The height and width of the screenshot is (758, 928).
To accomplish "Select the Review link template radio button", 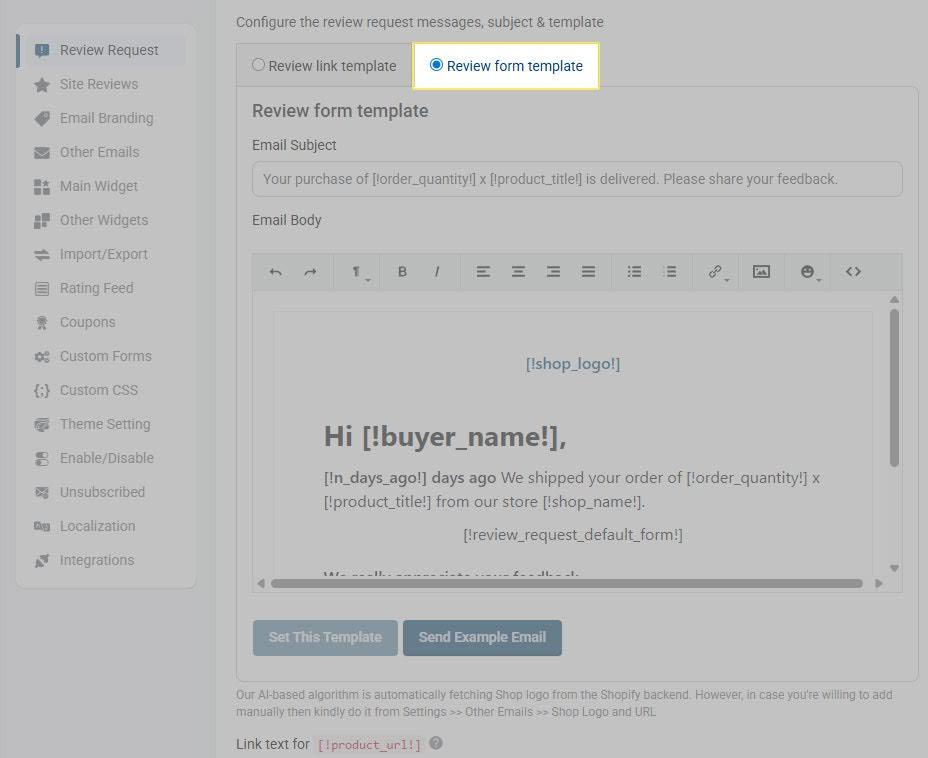I will tap(258, 65).
